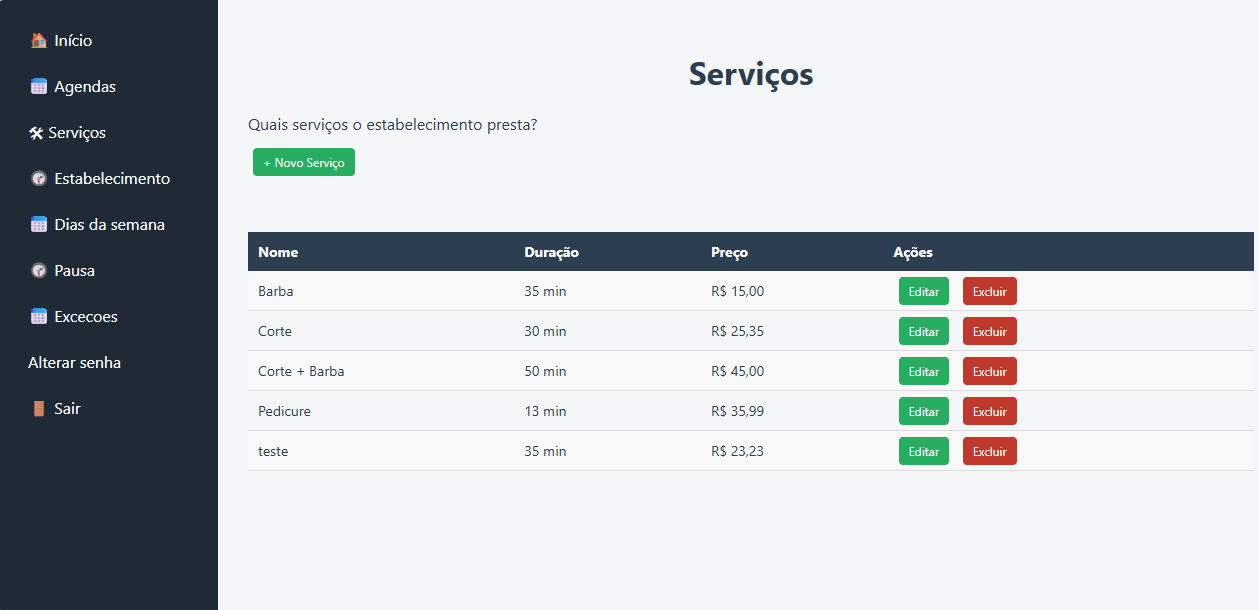Click the clock icon beside Estabelecimento
1259x610 pixels.
click(x=39, y=179)
